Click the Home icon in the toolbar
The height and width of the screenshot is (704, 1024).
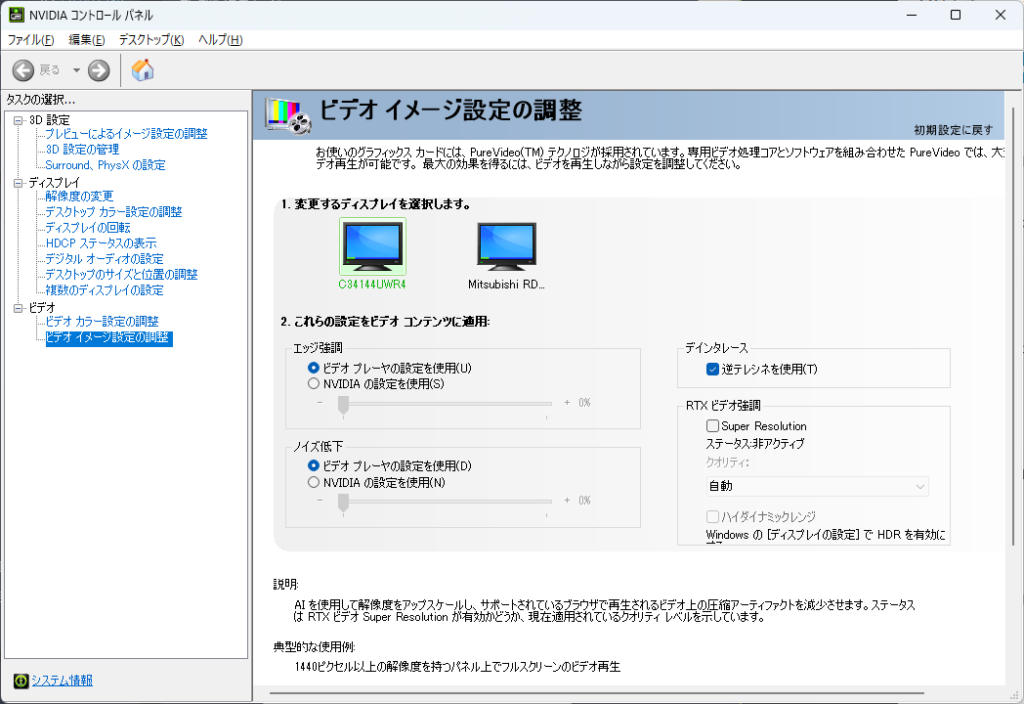tap(142, 70)
